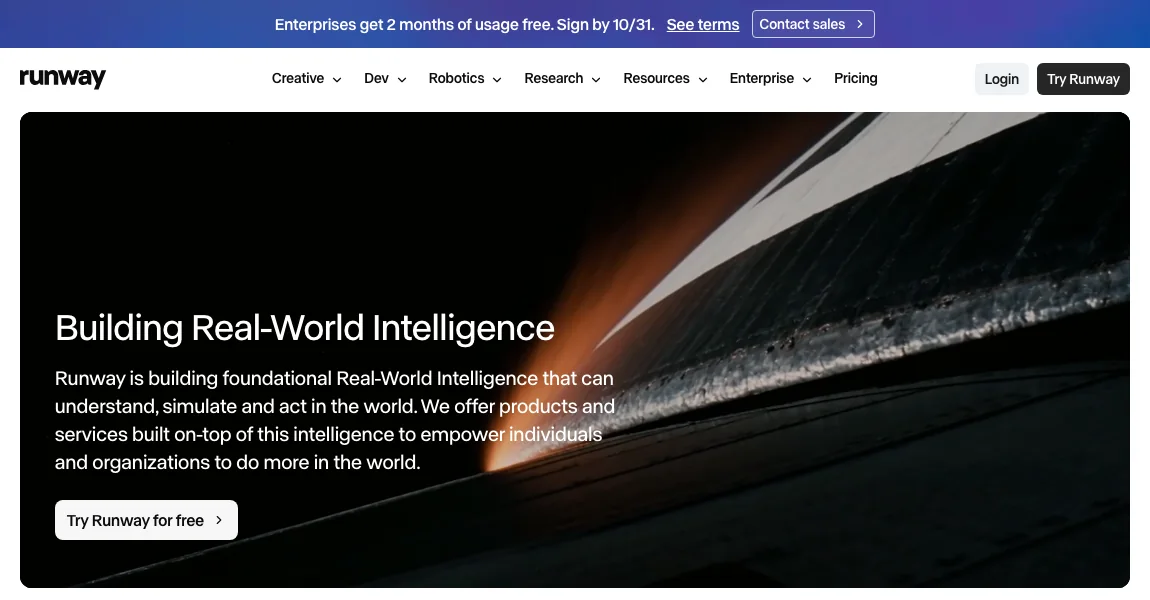Go to the Pricing page
The image size is (1150, 600).
click(x=855, y=78)
